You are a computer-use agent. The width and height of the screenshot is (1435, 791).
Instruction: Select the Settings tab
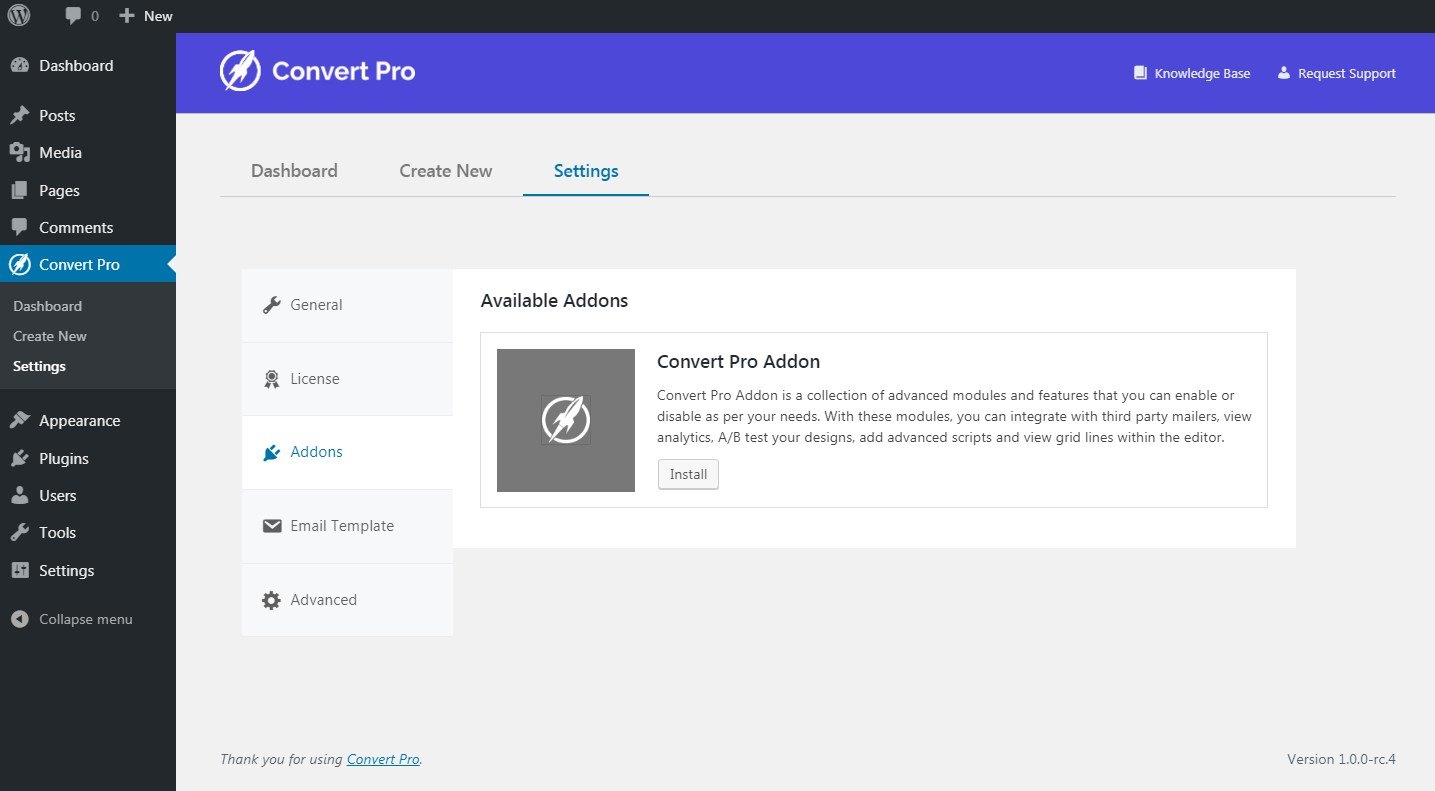(586, 171)
